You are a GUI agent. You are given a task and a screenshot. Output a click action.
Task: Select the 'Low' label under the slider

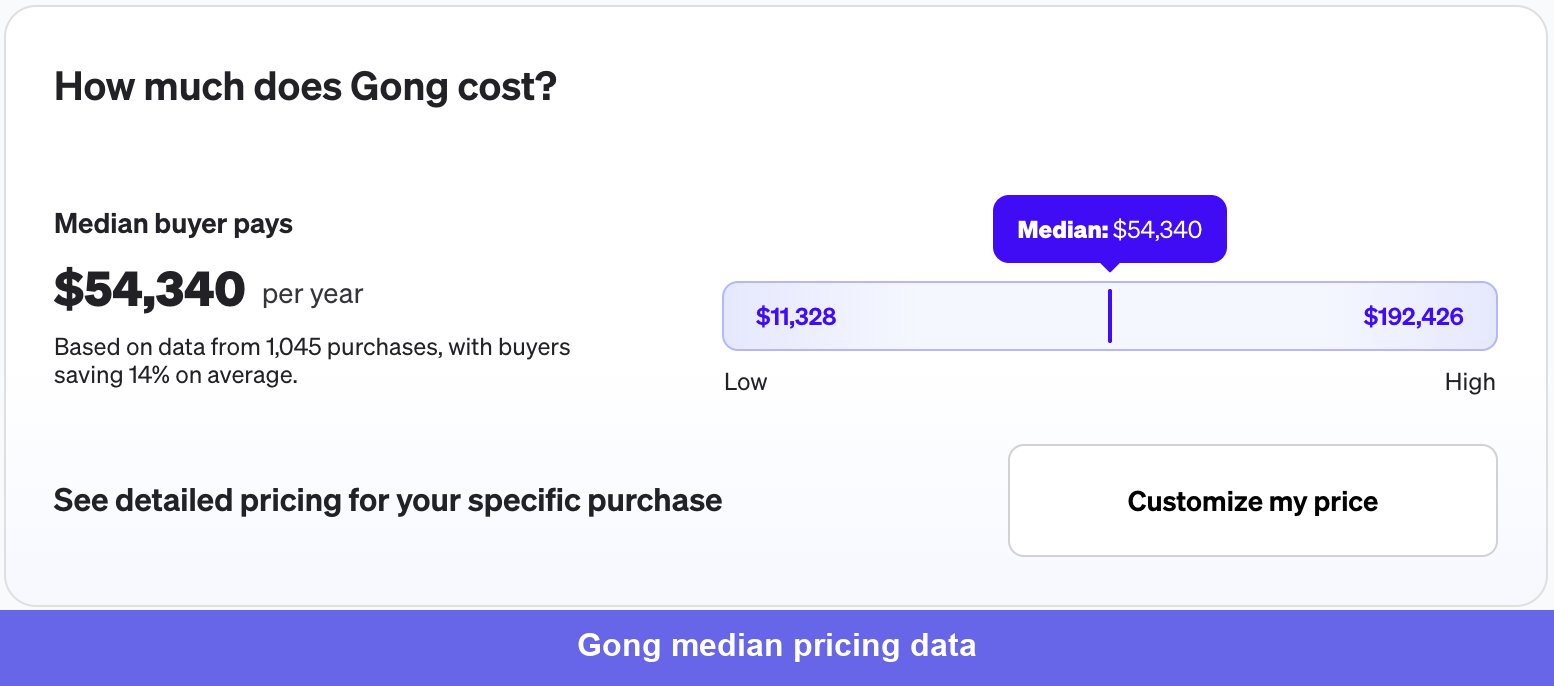click(746, 381)
